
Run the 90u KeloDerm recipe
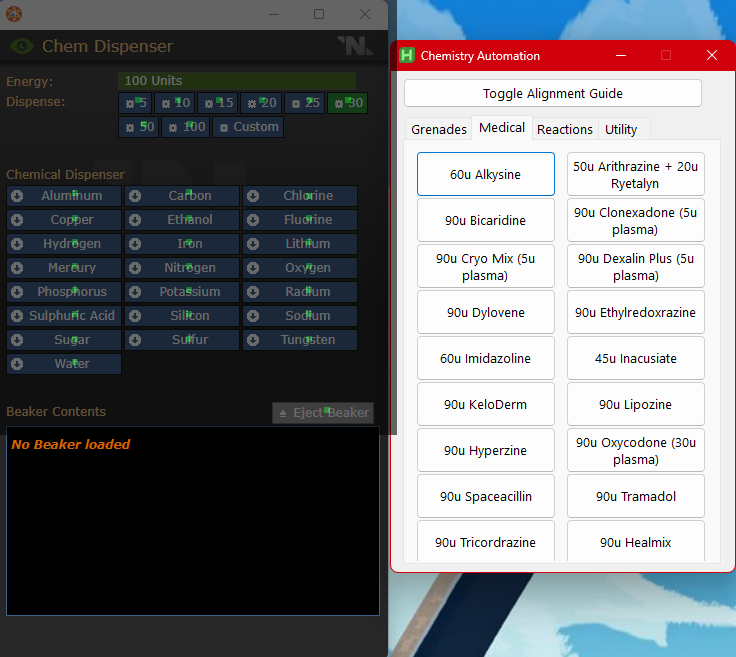click(x=486, y=404)
